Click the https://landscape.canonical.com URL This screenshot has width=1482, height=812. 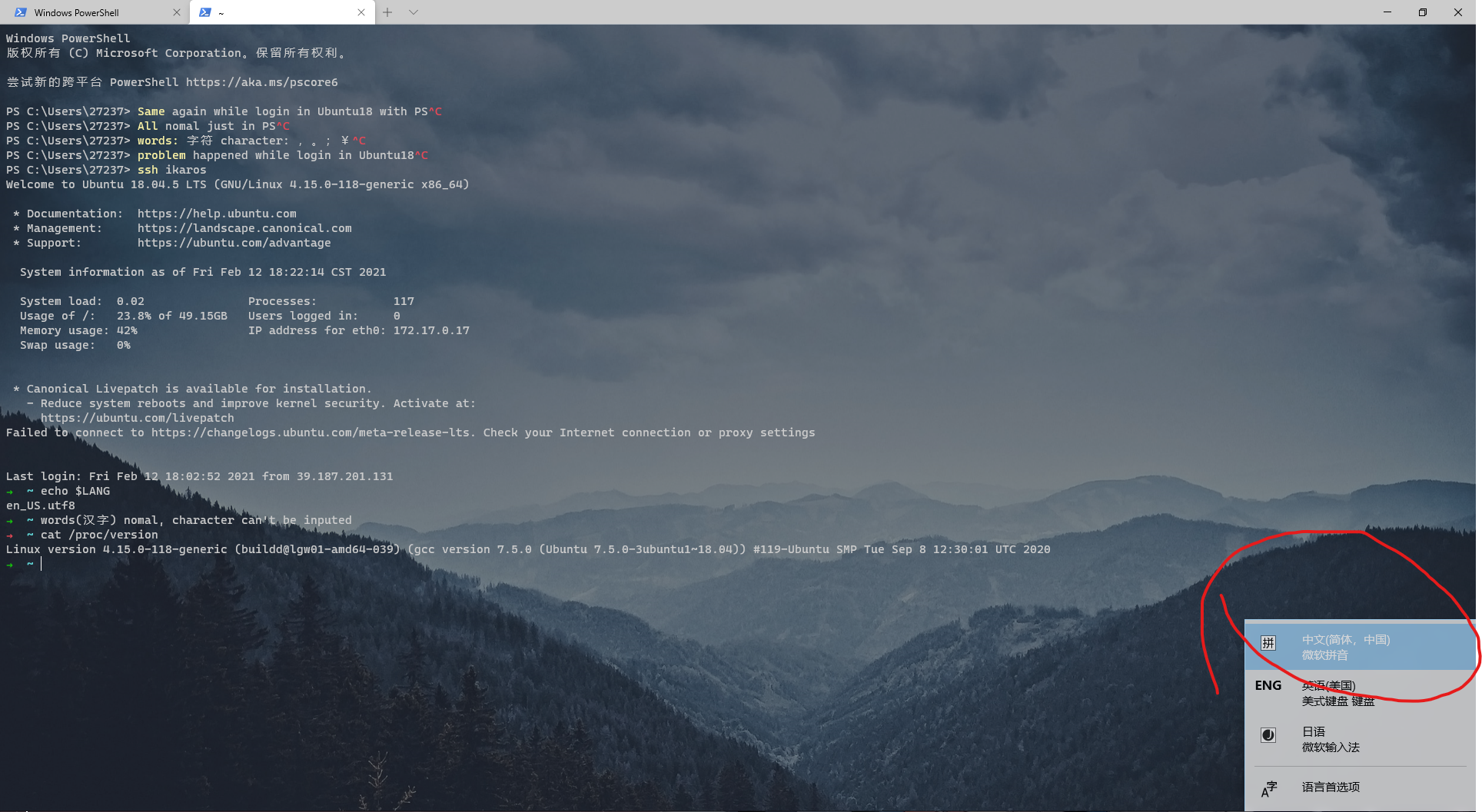tap(244, 228)
